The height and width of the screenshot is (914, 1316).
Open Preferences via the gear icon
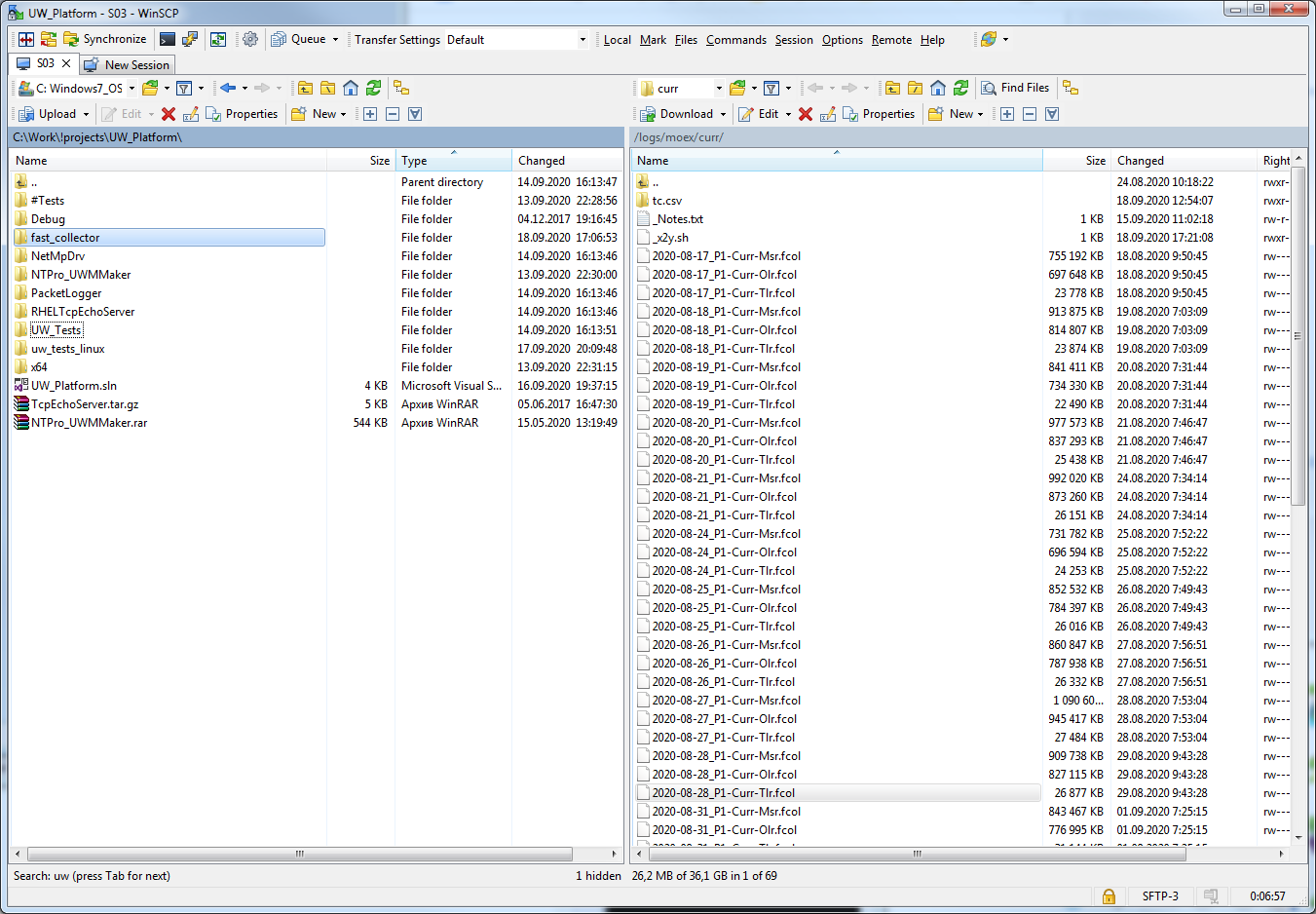[250, 39]
